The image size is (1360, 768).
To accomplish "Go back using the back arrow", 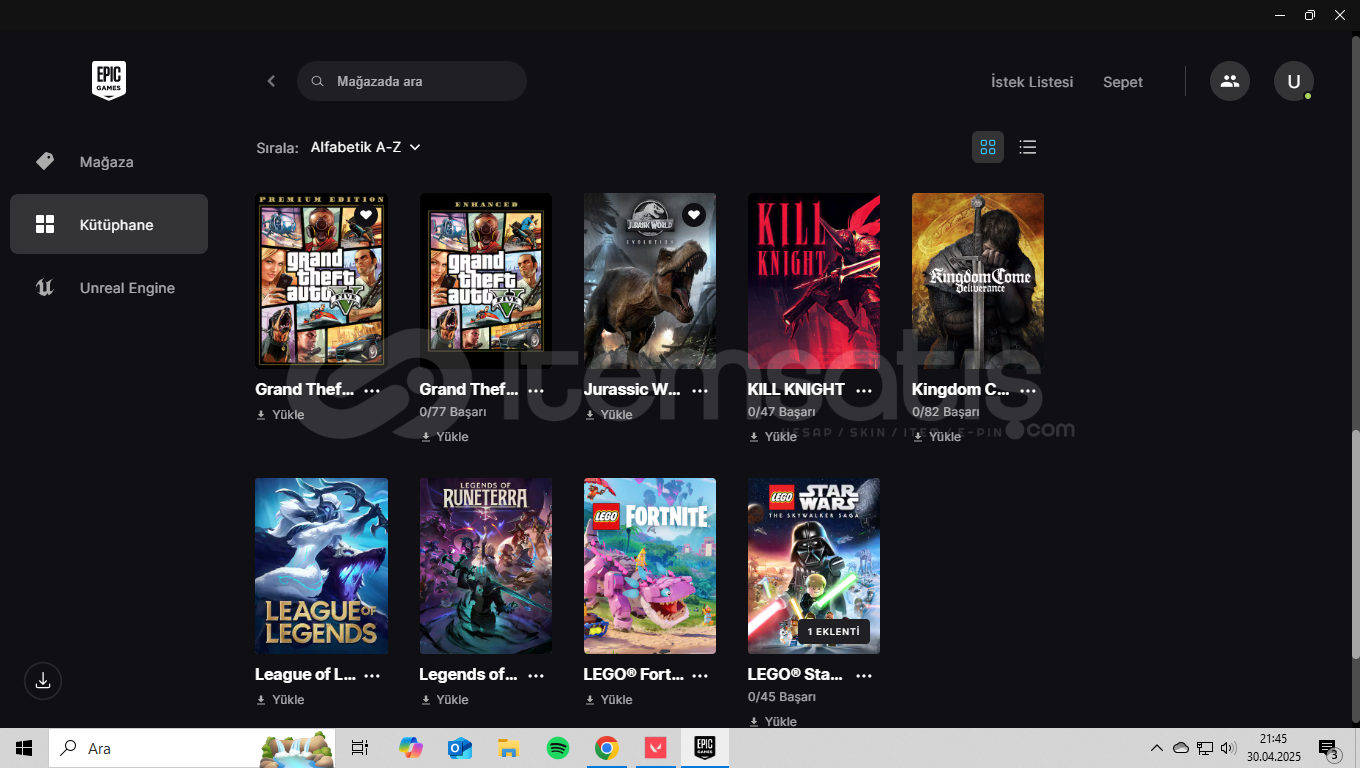I will [271, 81].
